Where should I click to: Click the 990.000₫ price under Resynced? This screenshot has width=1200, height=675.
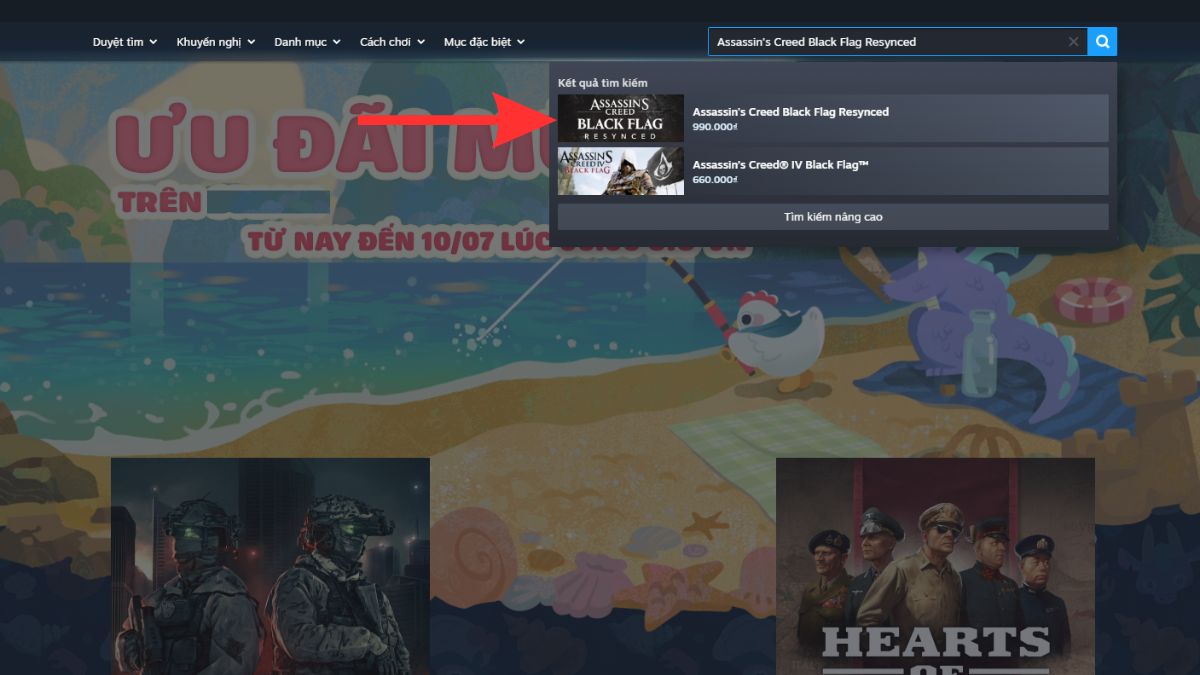(715, 128)
